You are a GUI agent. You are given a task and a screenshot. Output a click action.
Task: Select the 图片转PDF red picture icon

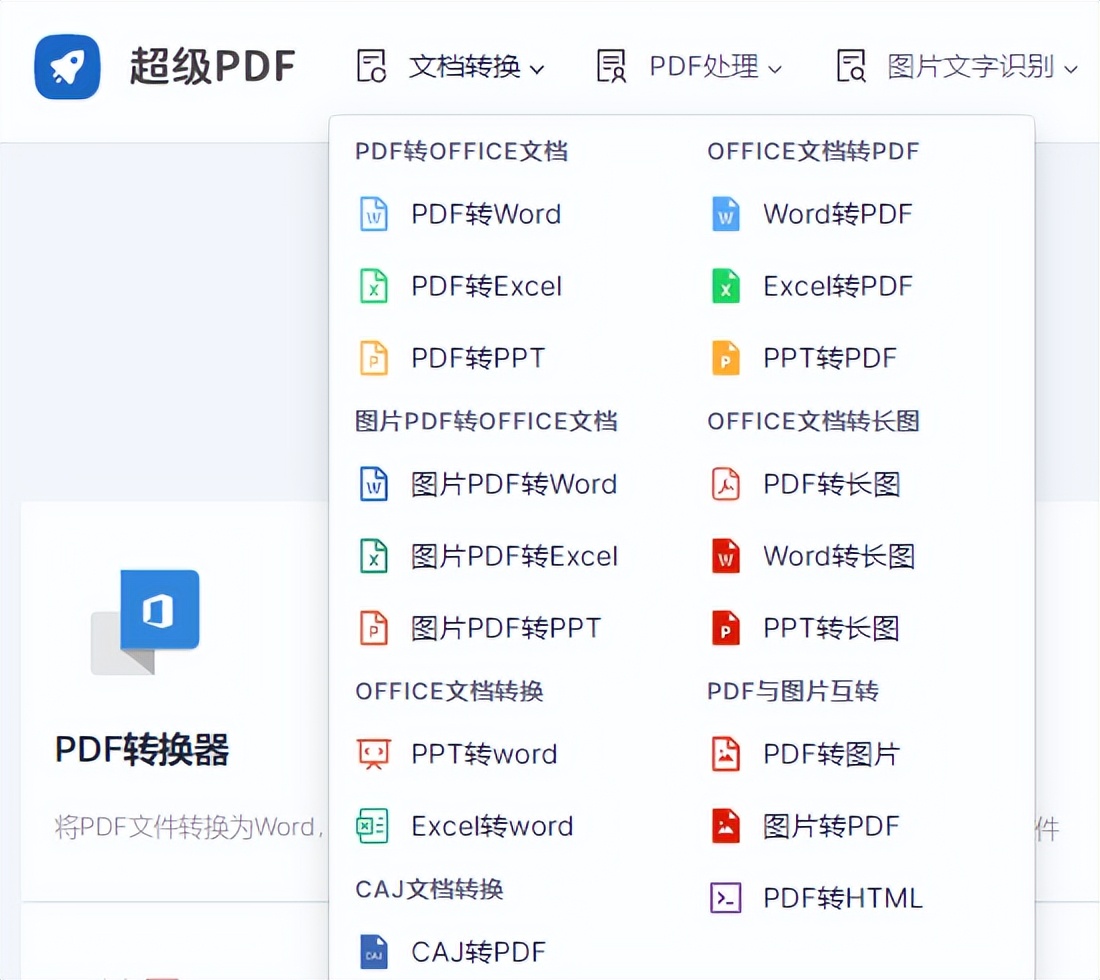coord(724,826)
